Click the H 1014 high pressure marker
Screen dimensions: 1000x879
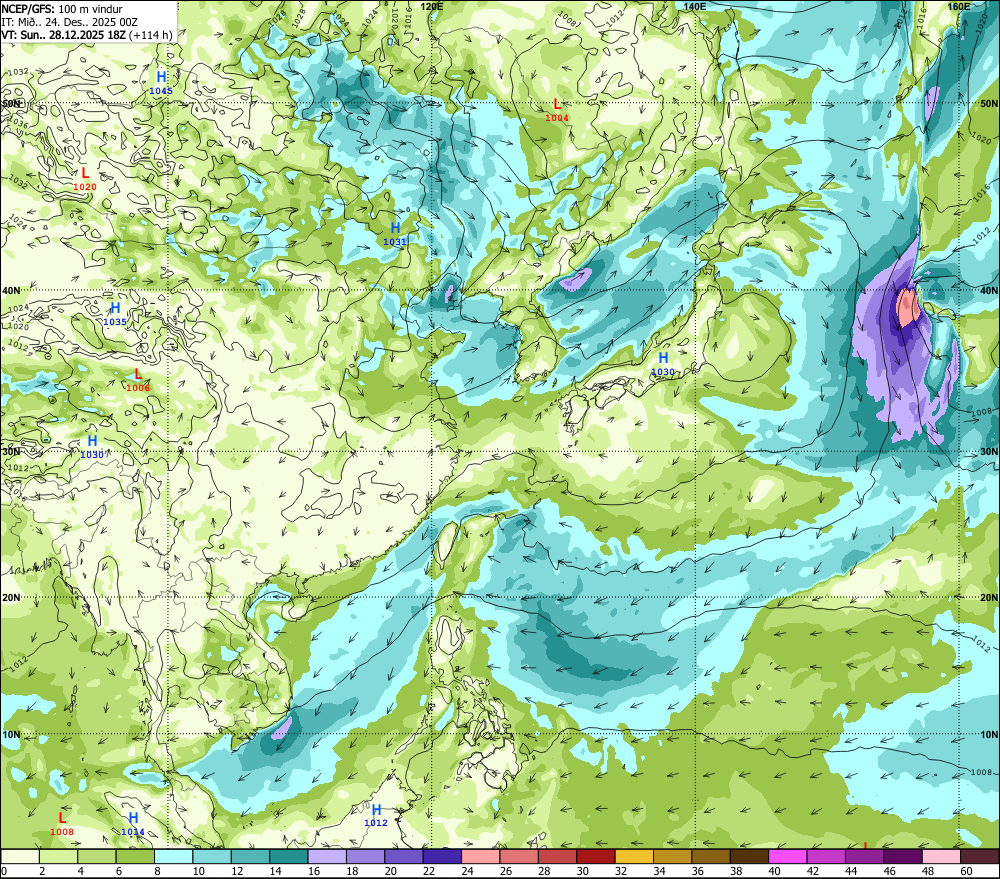(133, 824)
